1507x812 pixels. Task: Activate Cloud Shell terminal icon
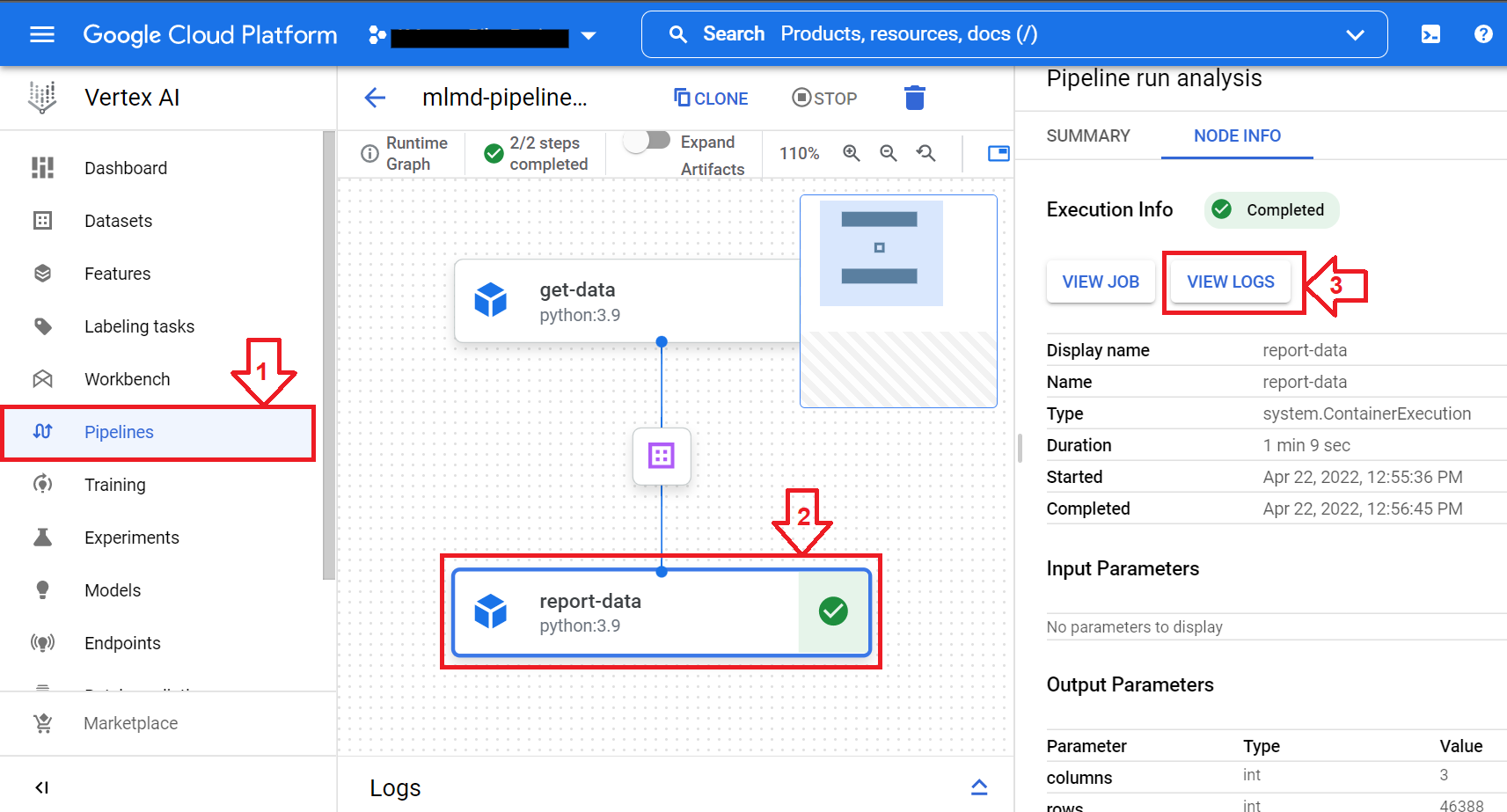click(1430, 34)
